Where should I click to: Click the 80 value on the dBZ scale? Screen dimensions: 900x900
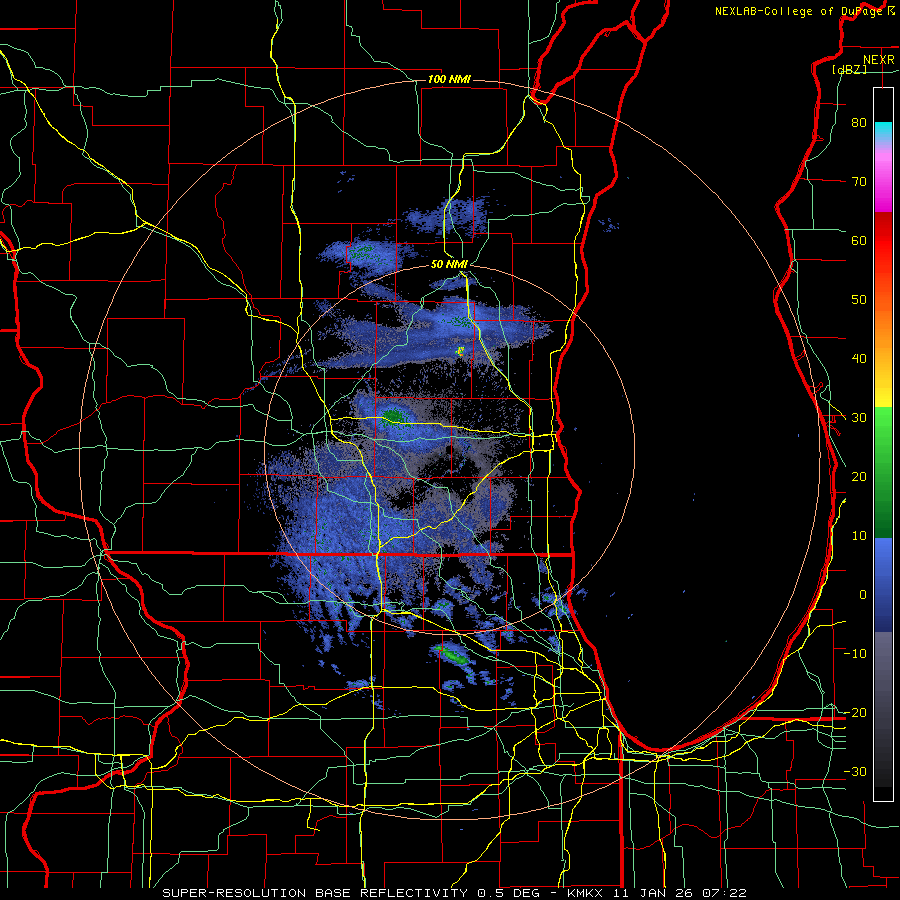pyautogui.click(x=859, y=123)
